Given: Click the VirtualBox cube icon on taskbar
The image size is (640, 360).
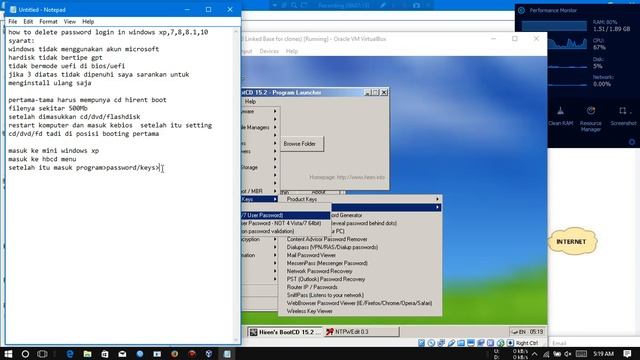Looking at the screenshot, I should pos(209,354).
